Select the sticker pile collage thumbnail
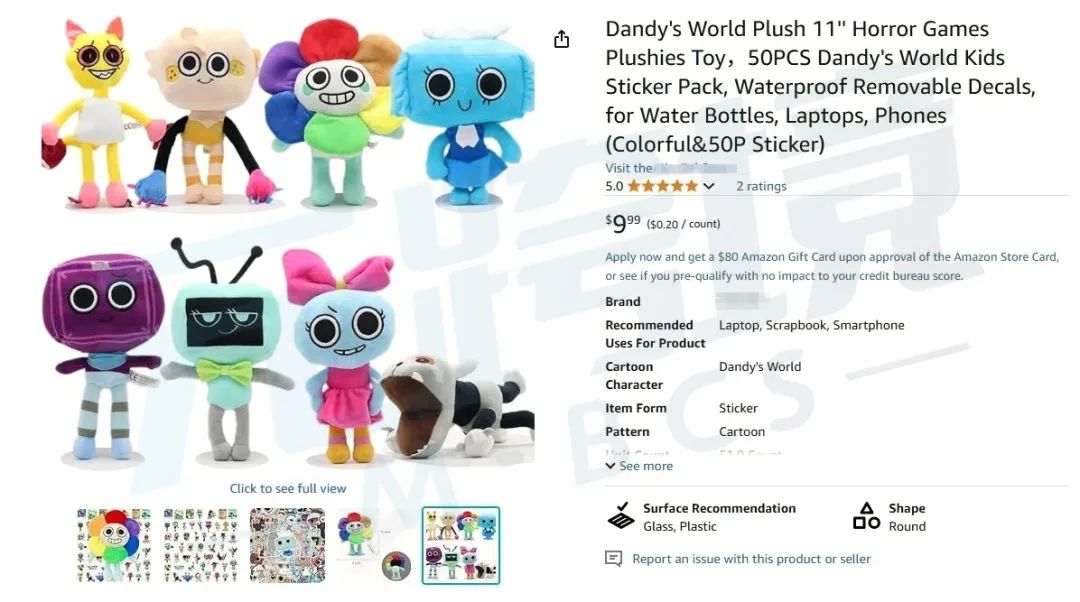1080x602 pixels. pos(287,546)
